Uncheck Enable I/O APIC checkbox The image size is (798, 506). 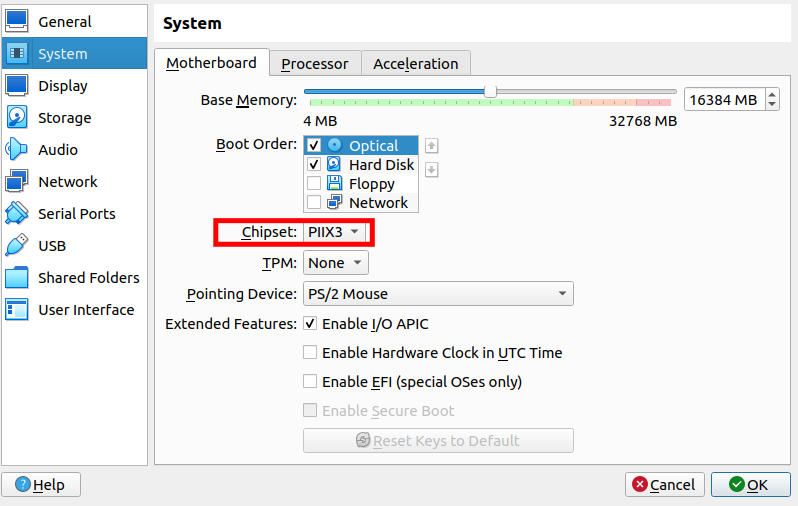click(x=311, y=324)
